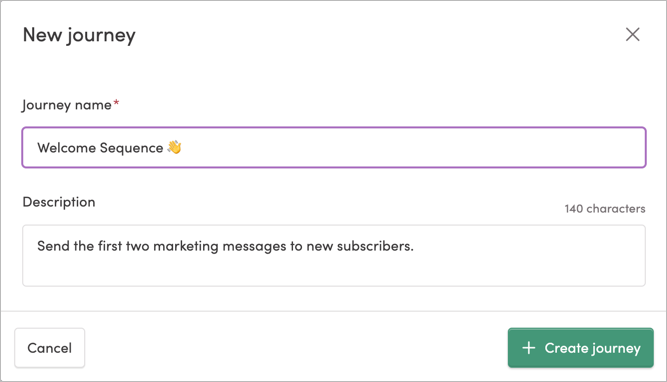This screenshot has width=667, height=382.
Task: Click the '140 characters' counter text
Action: [x=605, y=208]
